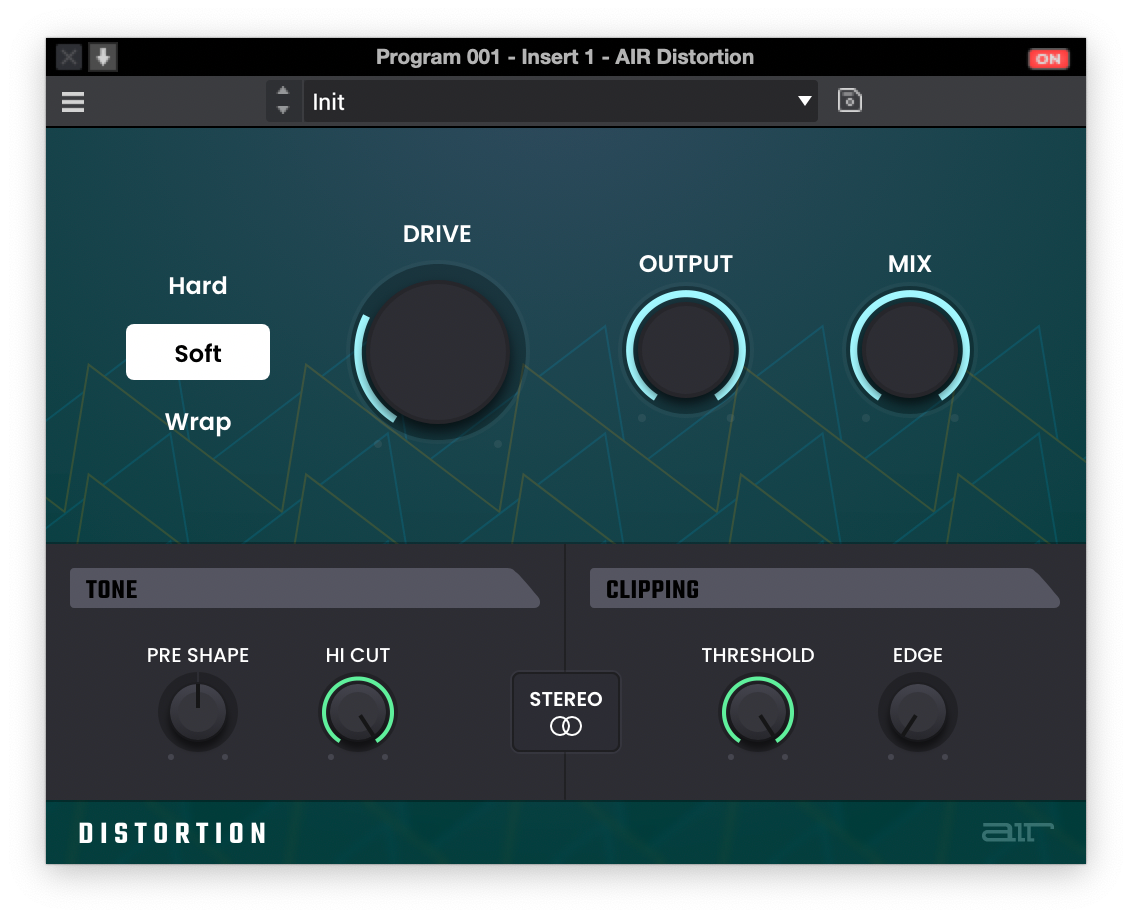Open the hamburger menu icon
The width and height of the screenshot is (1132, 918).
pos(73,102)
